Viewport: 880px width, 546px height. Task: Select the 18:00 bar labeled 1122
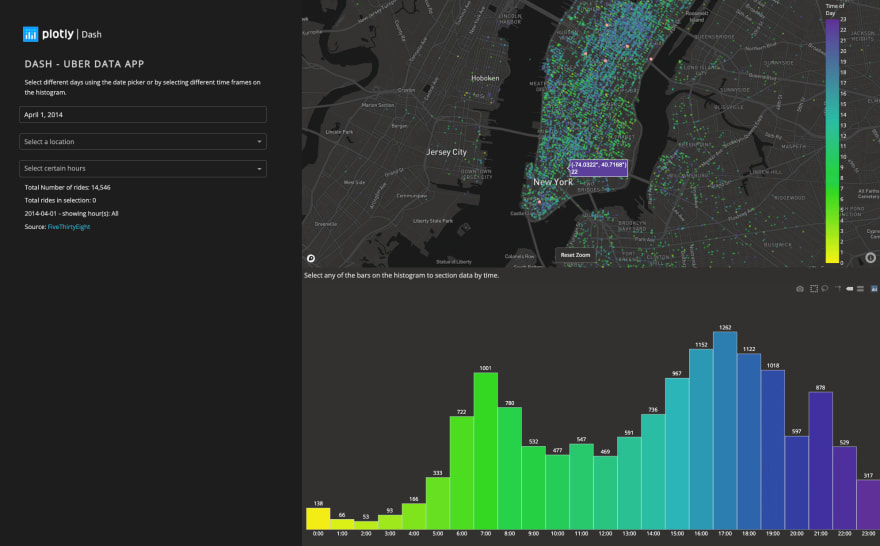pos(749,442)
